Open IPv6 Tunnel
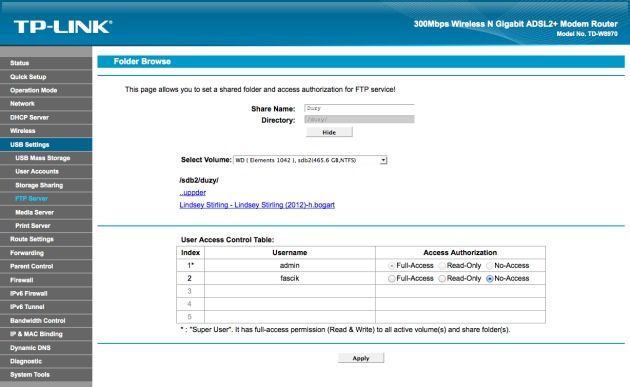Image resolution: width=630 pixels, height=387 pixels. [x=46, y=307]
